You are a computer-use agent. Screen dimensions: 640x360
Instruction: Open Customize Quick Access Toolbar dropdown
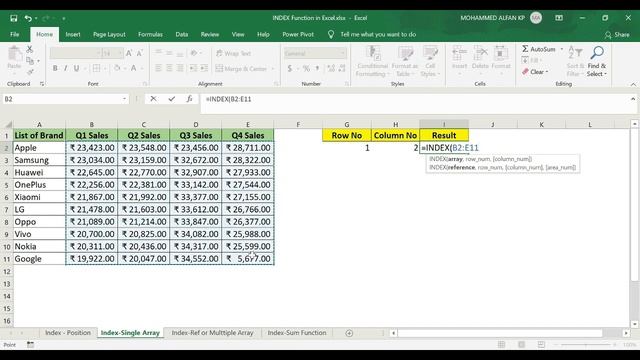[x=64, y=18]
